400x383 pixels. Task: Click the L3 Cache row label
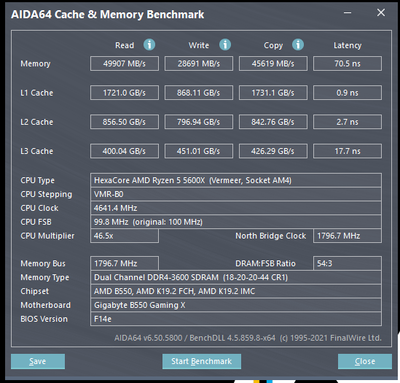[37, 151]
